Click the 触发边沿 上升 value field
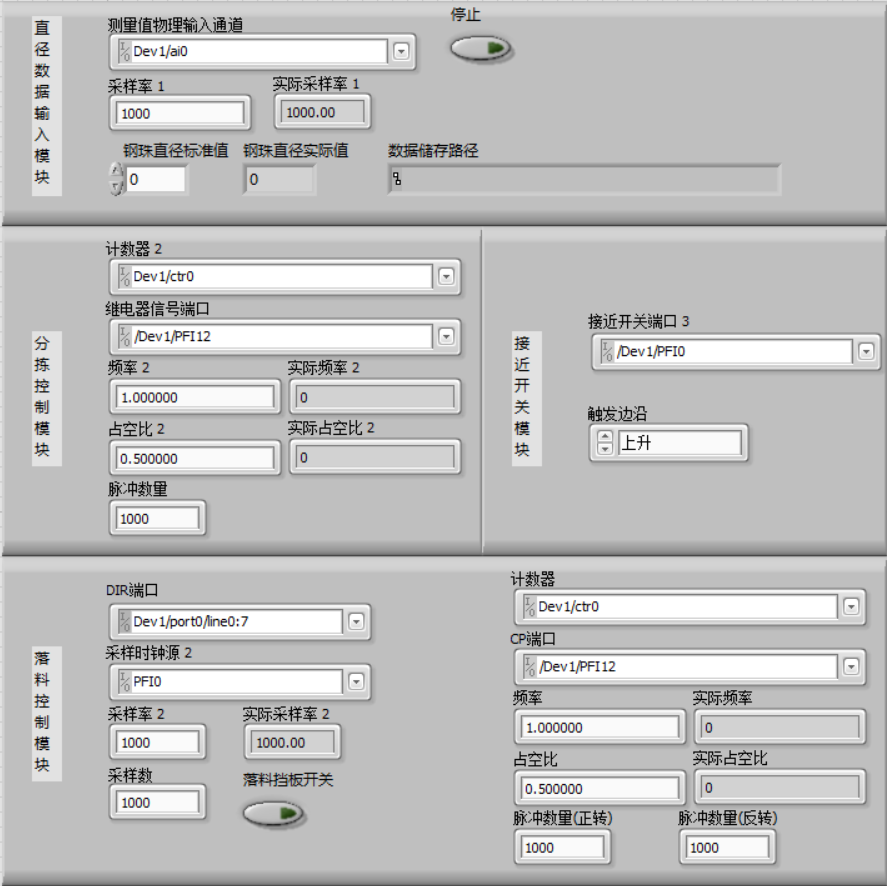887x886 pixels. coord(679,442)
